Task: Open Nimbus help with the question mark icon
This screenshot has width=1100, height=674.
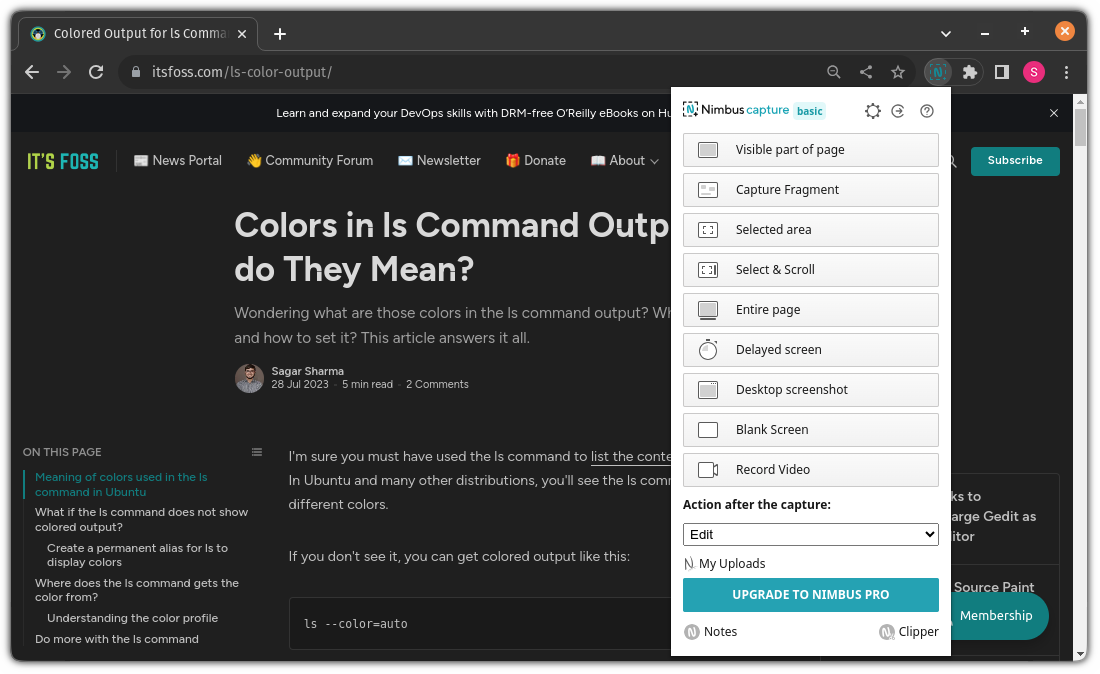Action: 926,112
